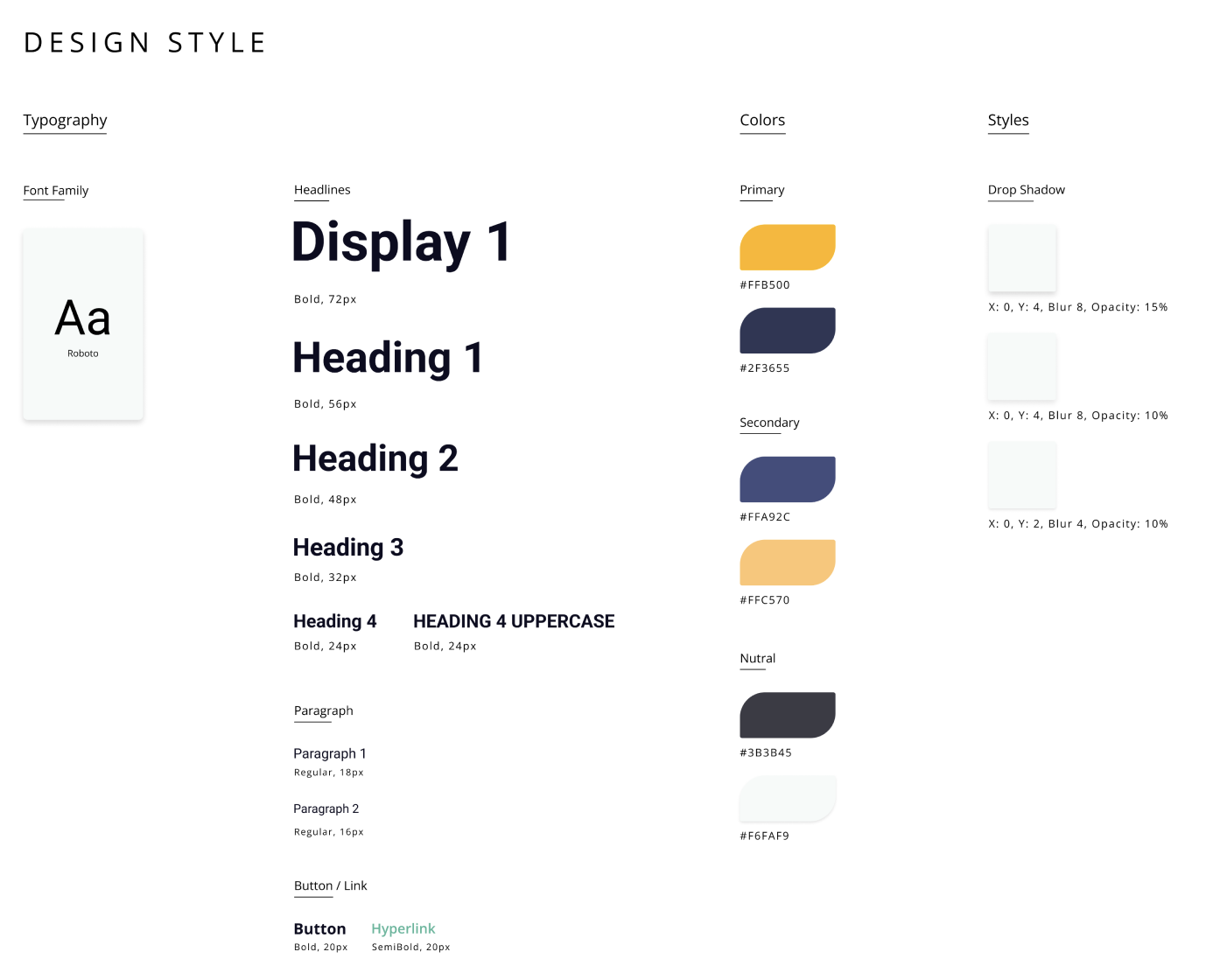Click the 'Styles' section heading
Image resolution: width=1206 pixels, height=980 pixels.
1008,120
